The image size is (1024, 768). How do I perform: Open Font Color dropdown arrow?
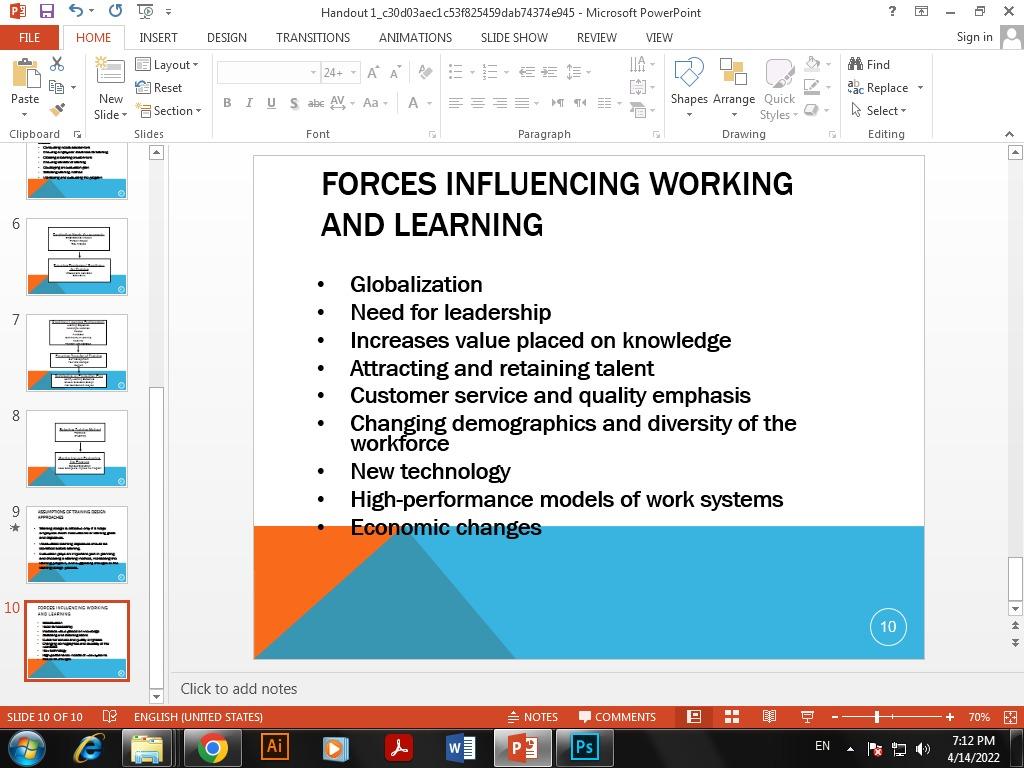429,103
